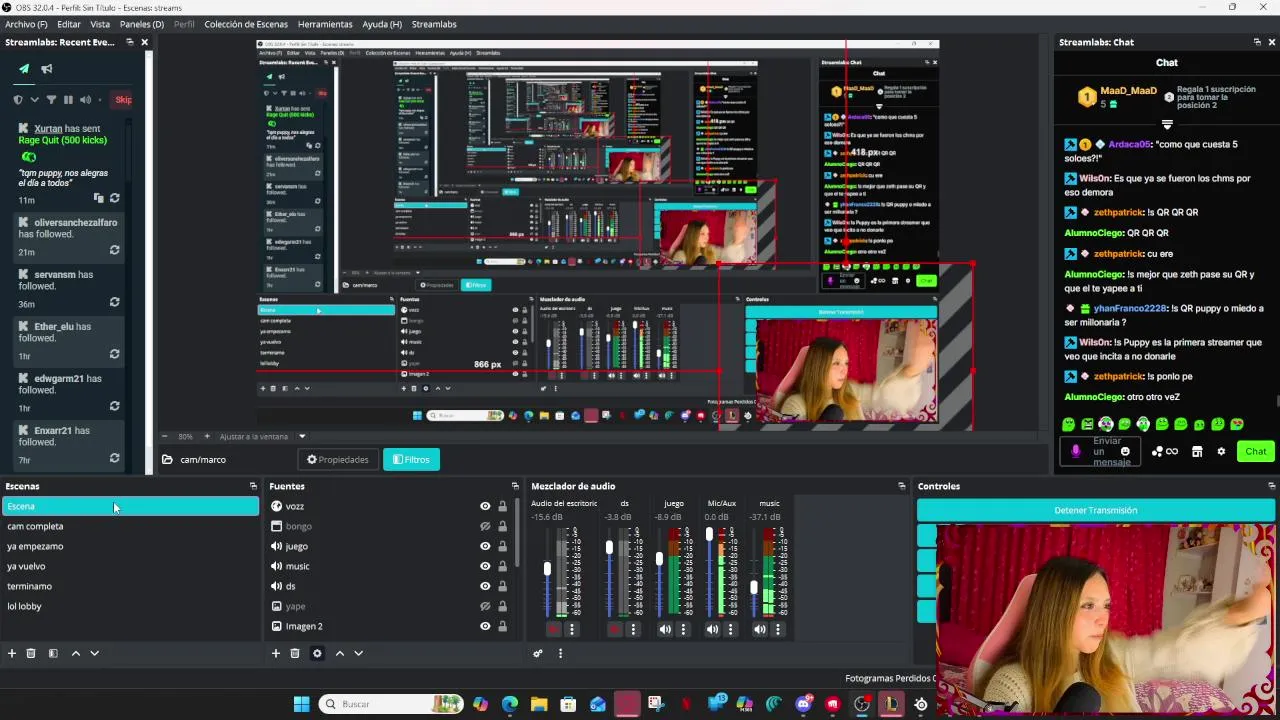Open the Paneles menu

click(x=142, y=24)
